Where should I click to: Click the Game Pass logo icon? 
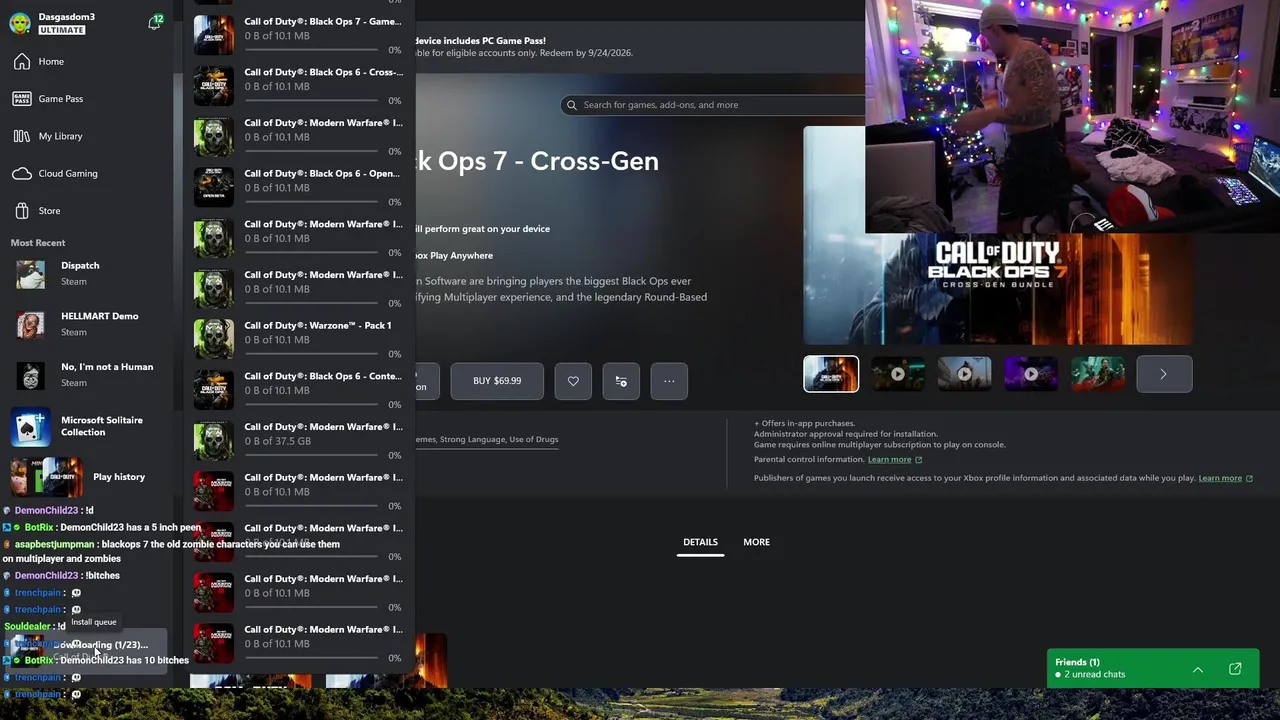[x=22, y=99]
